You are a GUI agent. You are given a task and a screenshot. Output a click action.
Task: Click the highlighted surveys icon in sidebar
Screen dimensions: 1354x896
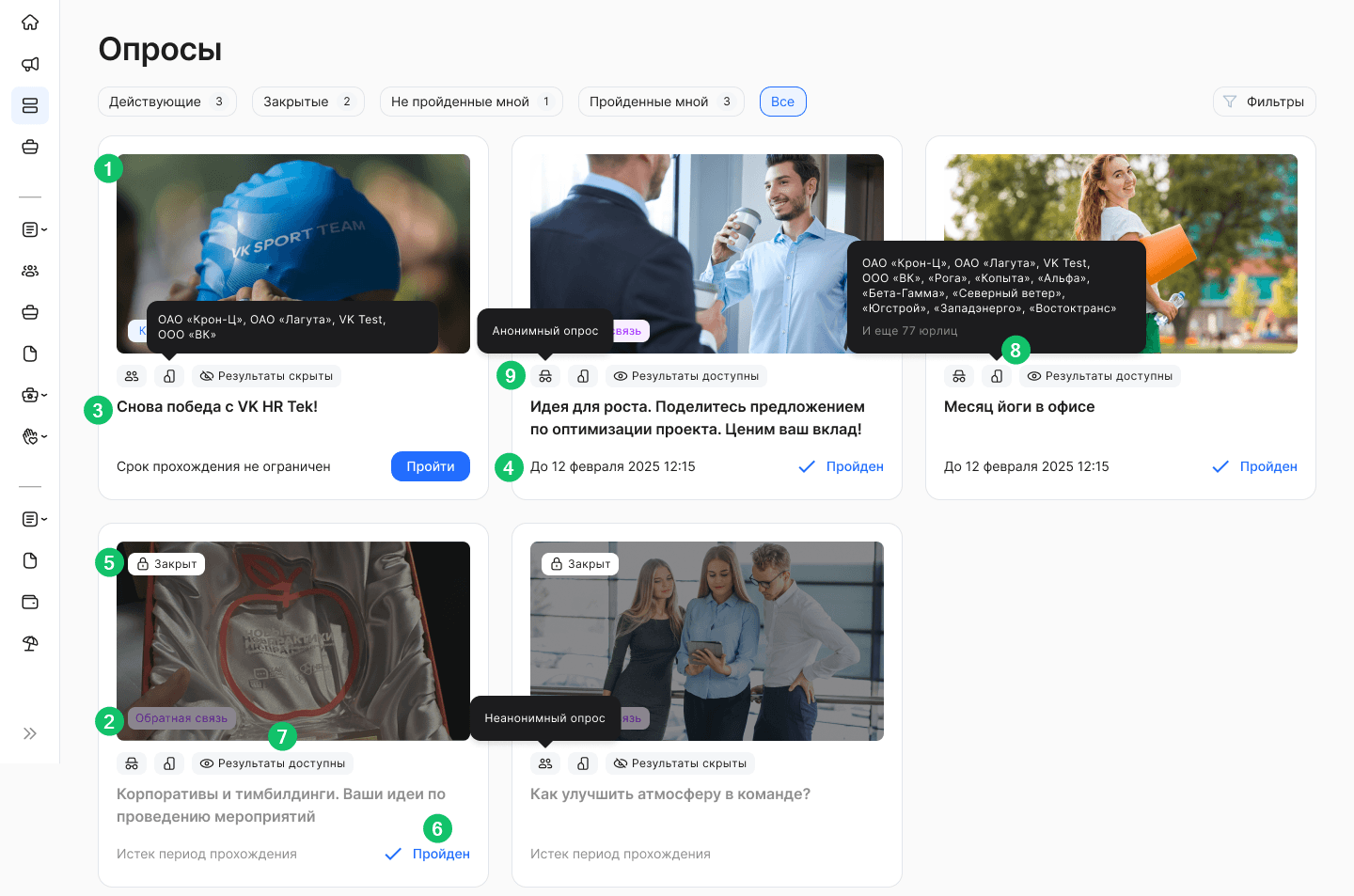coord(30,105)
